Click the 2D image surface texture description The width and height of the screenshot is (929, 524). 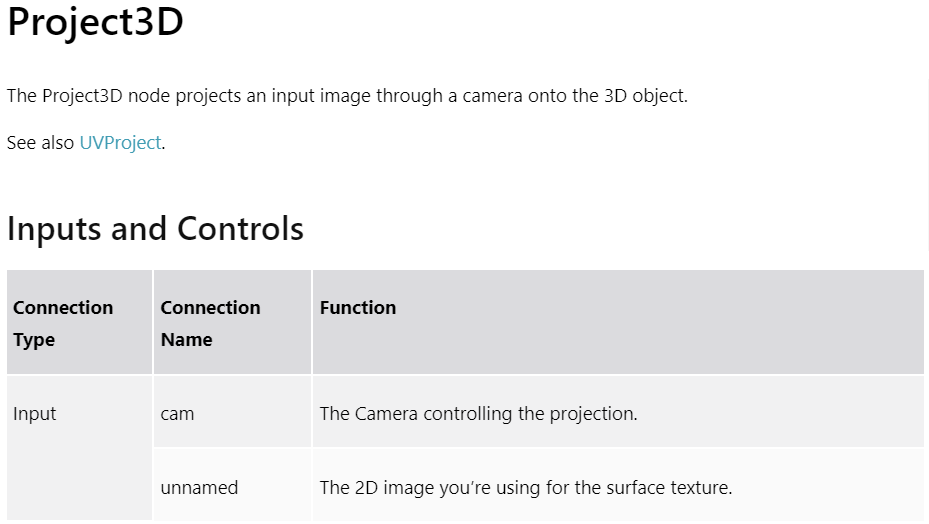click(x=526, y=488)
